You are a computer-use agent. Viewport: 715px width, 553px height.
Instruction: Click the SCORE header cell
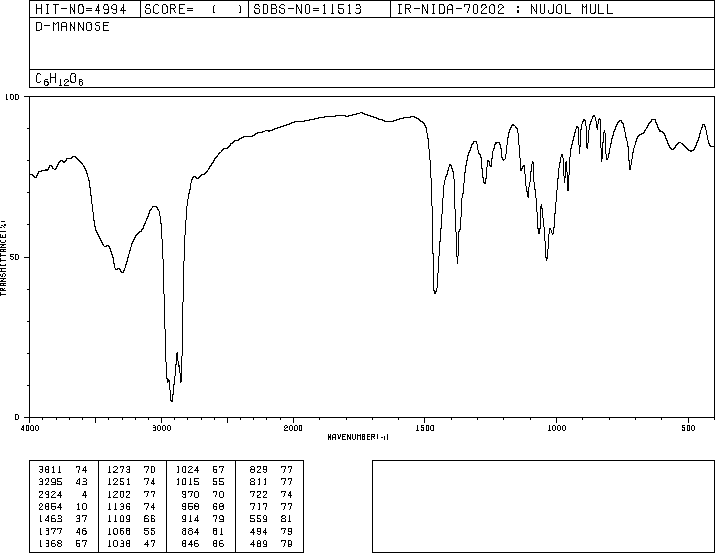pyautogui.click(x=194, y=9)
